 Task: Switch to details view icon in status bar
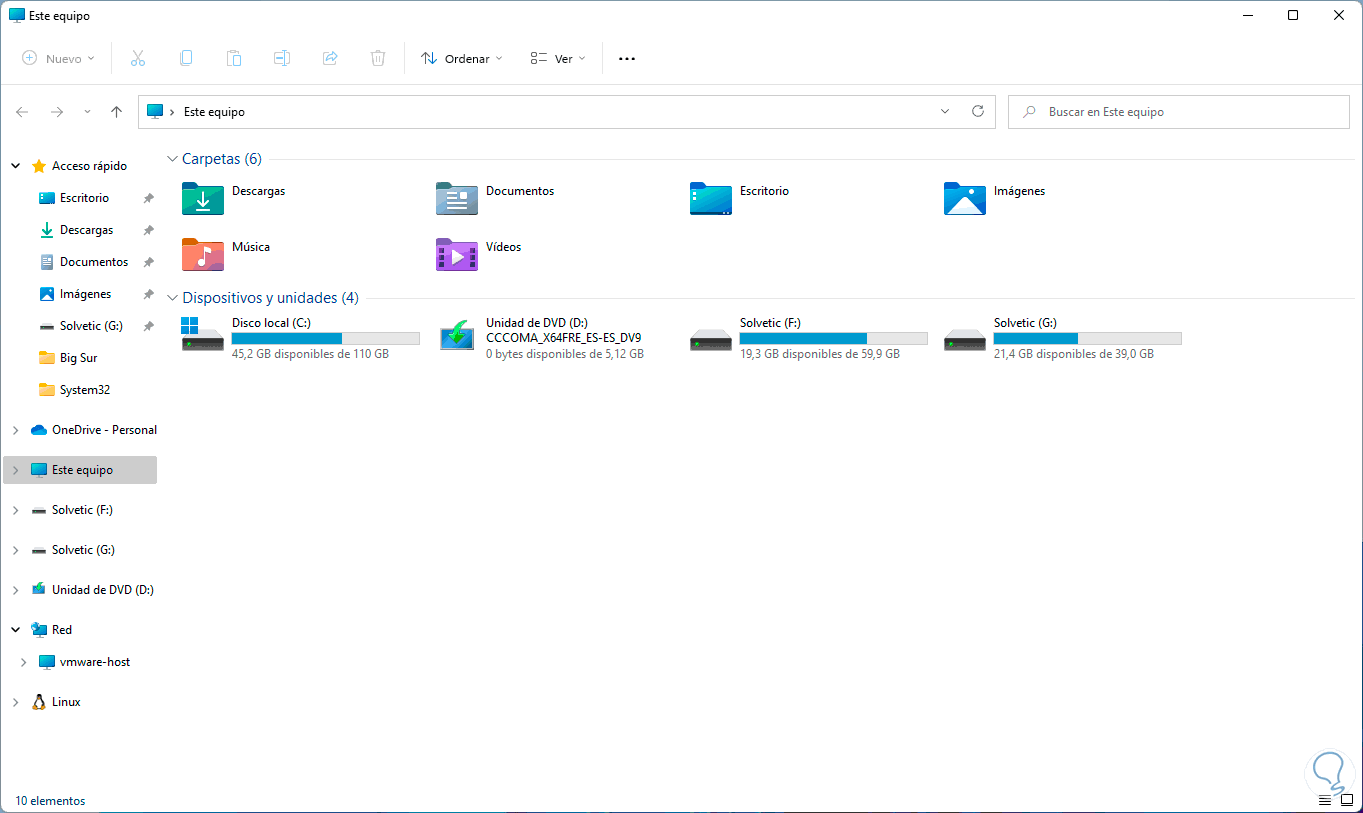pos(1325,800)
